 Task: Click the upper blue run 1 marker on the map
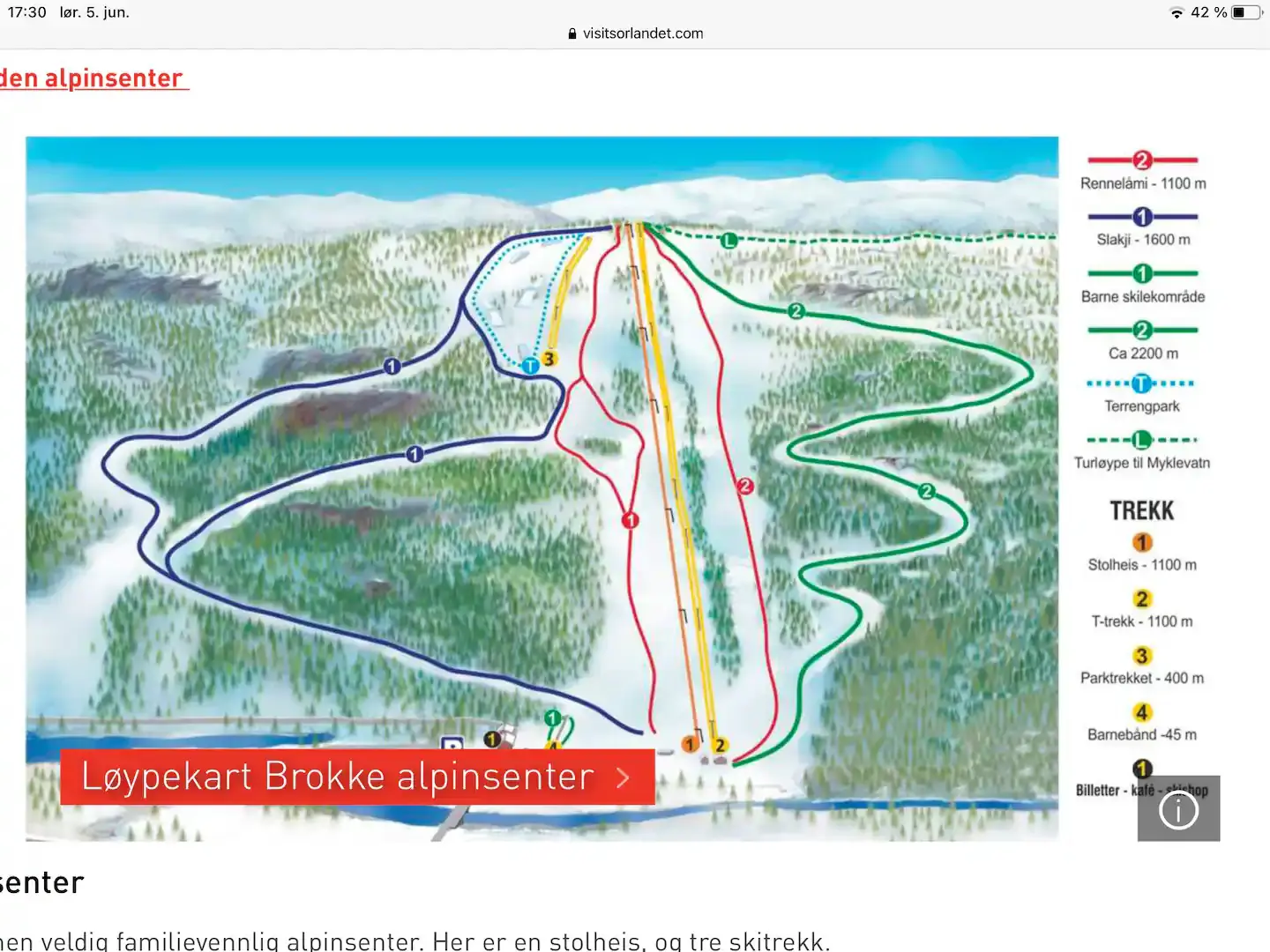click(x=392, y=366)
